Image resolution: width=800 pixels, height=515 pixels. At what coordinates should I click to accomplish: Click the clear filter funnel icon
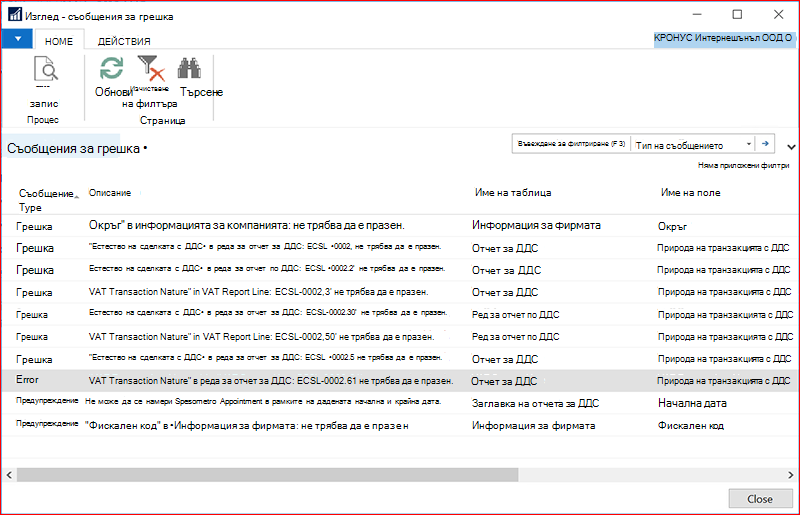151,68
